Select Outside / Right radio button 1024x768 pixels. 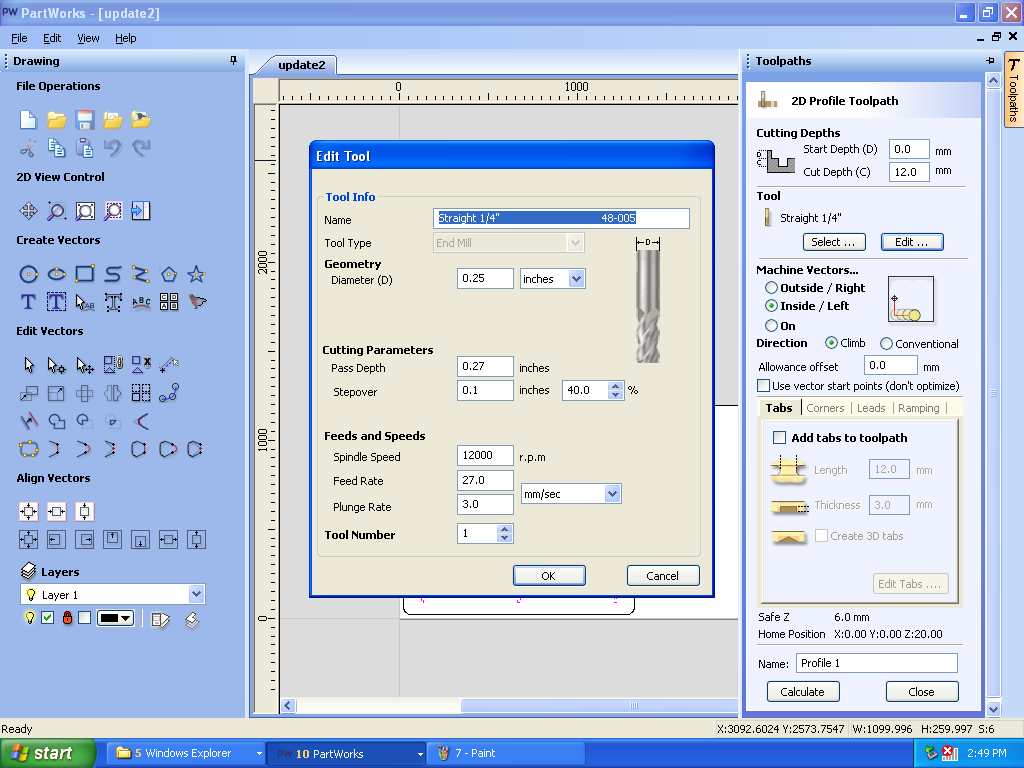click(771, 288)
